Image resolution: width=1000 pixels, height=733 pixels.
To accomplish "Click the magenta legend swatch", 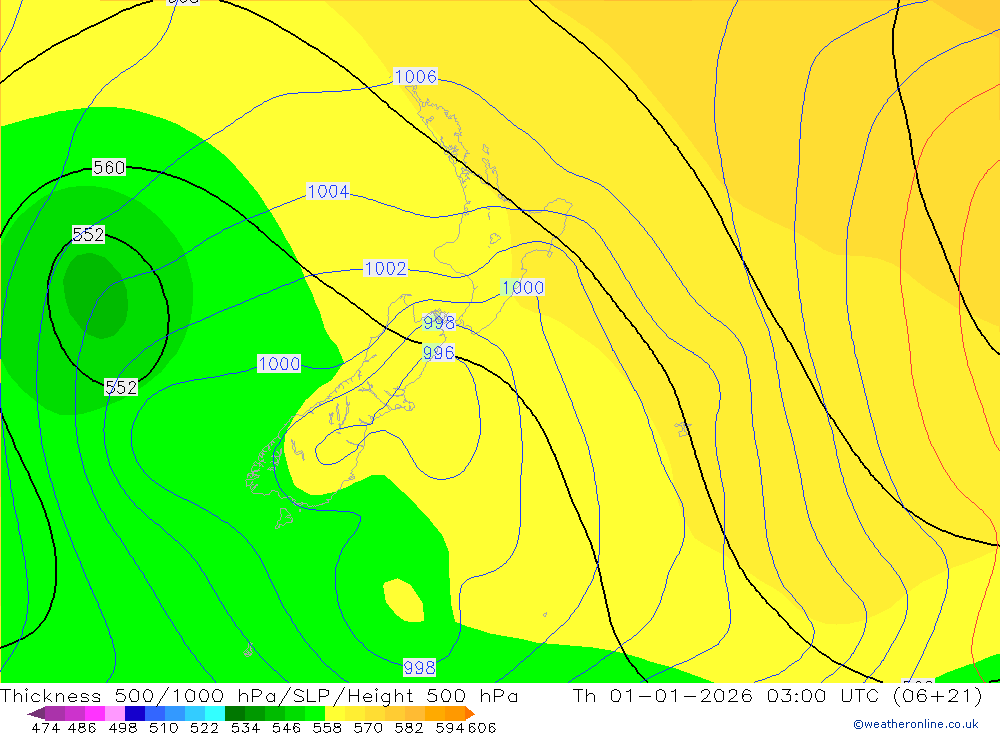I will tap(94, 713).
